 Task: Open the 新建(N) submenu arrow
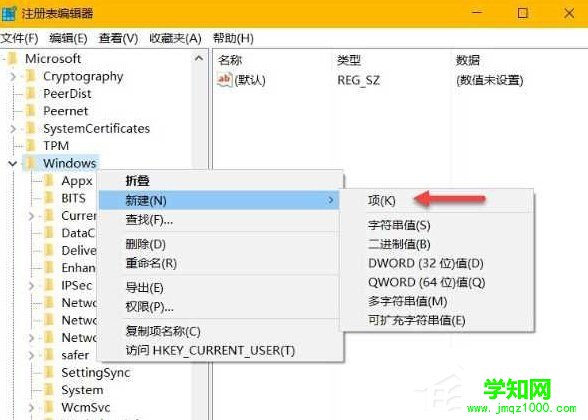[x=331, y=200]
